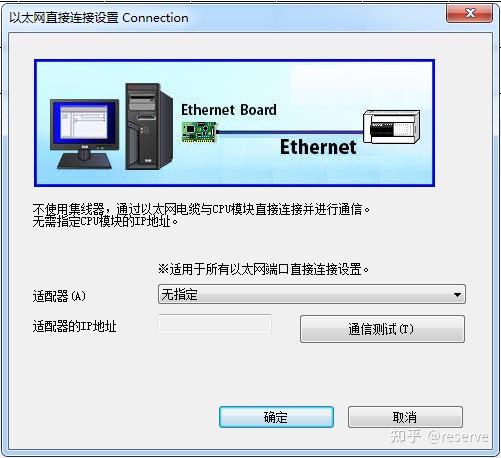Click the blue Ethernet cable line
501x458 pixels.
290,132
